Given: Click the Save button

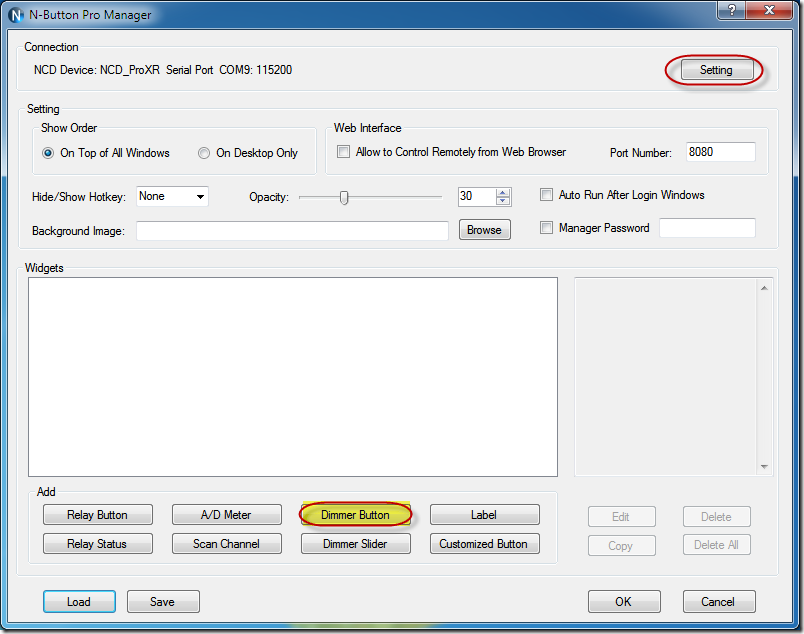Looking at the screenshot, I should click(163, 602).
